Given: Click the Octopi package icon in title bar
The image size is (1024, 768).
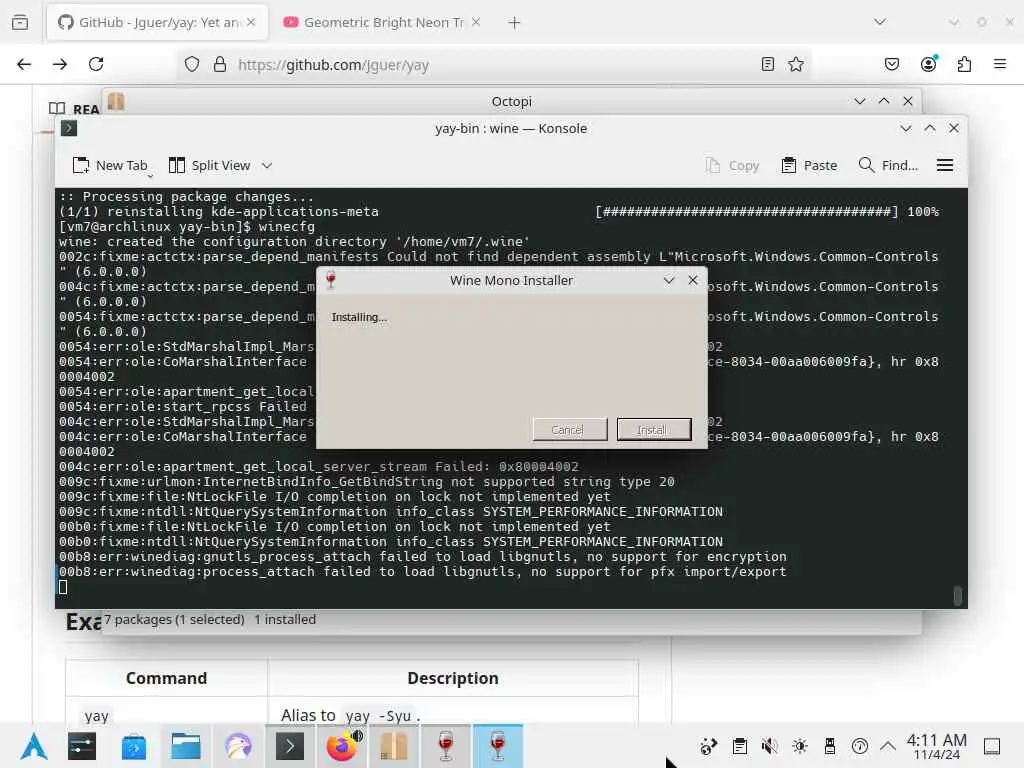Looking at the screenshot, I should click(116, 101).
